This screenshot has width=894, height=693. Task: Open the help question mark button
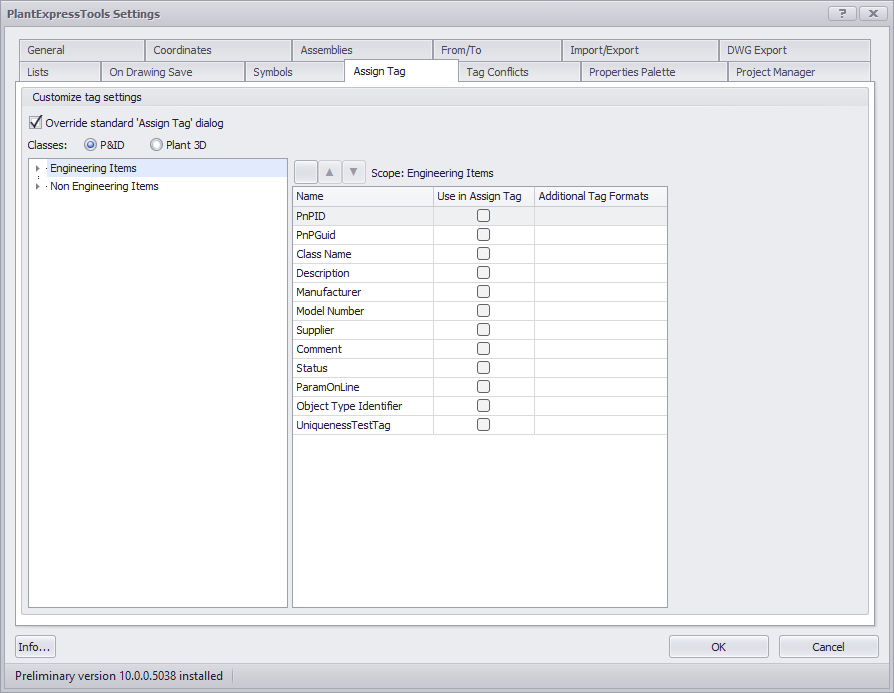pos(842,13)
